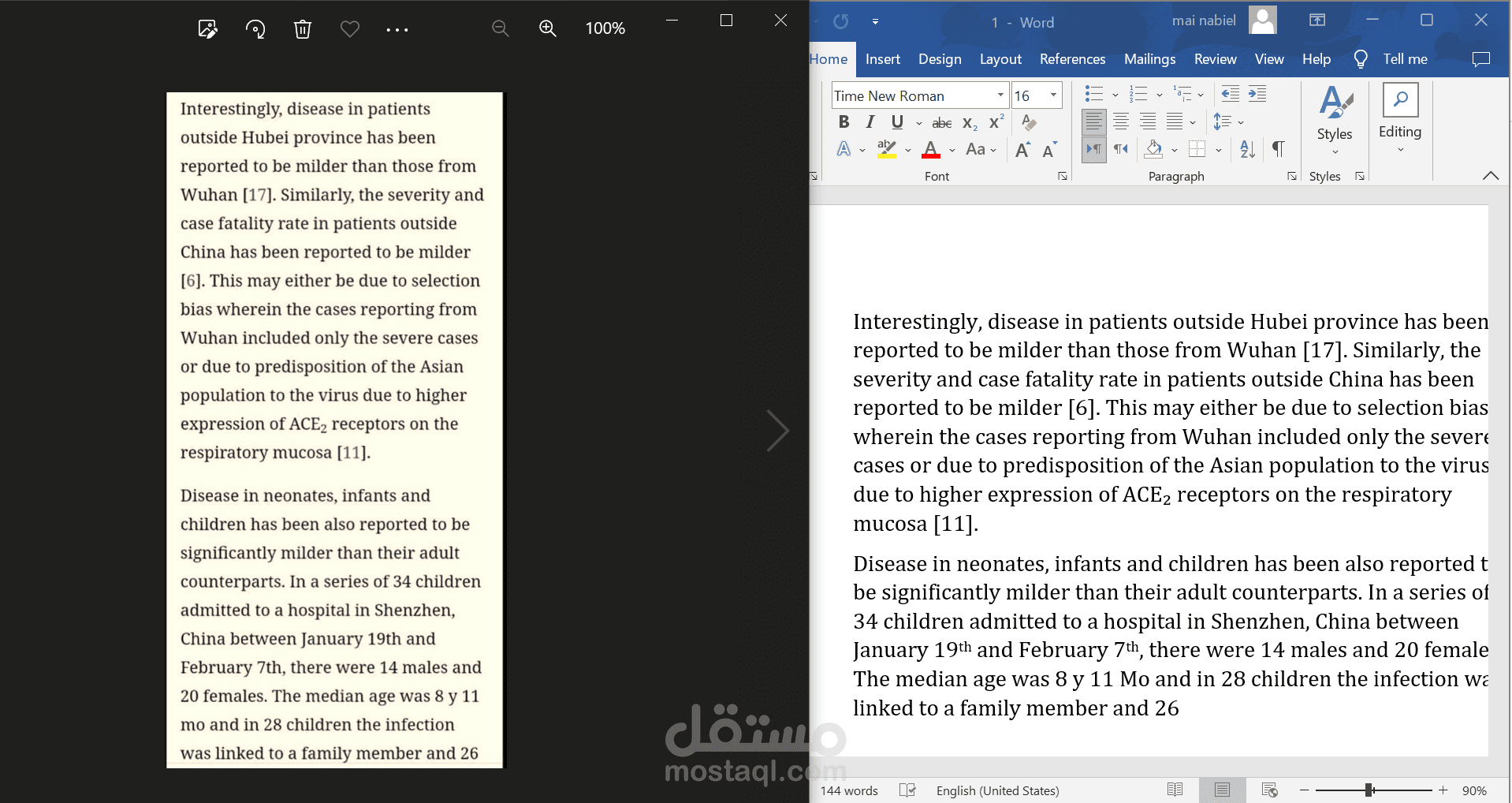Open the Review ribbon tab
The height and width of the screenshot is (803, 1512).
[x=1215, y=59]
